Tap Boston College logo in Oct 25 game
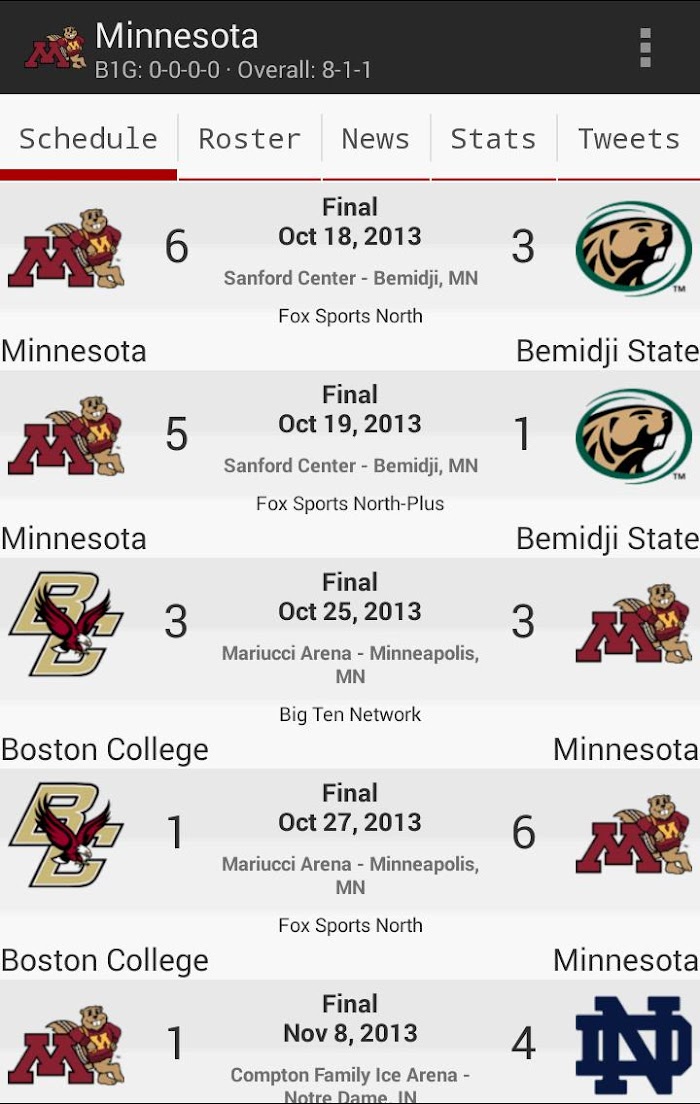The image size is (700, 1104). coord(66,623)
